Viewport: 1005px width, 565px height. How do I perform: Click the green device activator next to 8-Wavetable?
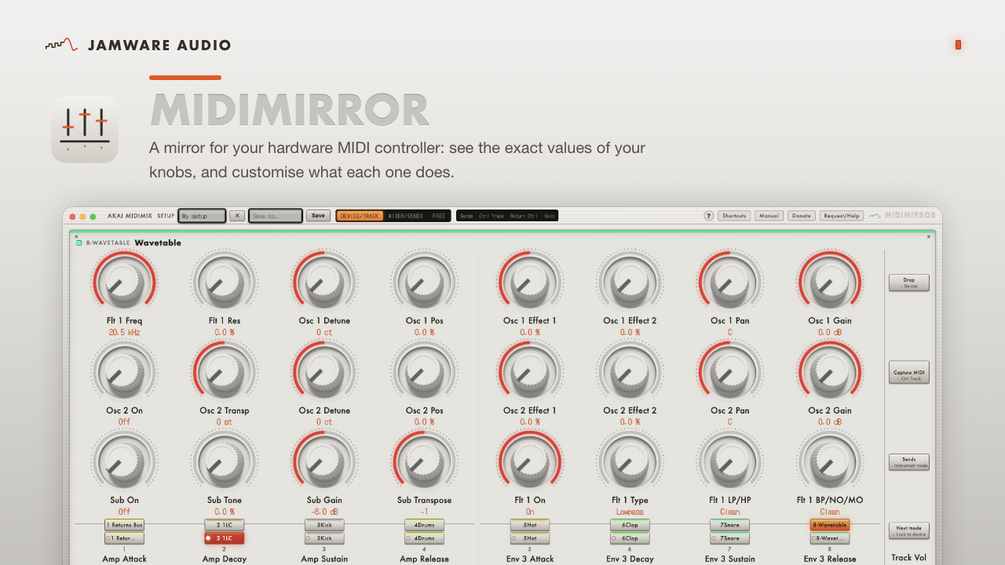pyautogui.click(x=79, y=243)
